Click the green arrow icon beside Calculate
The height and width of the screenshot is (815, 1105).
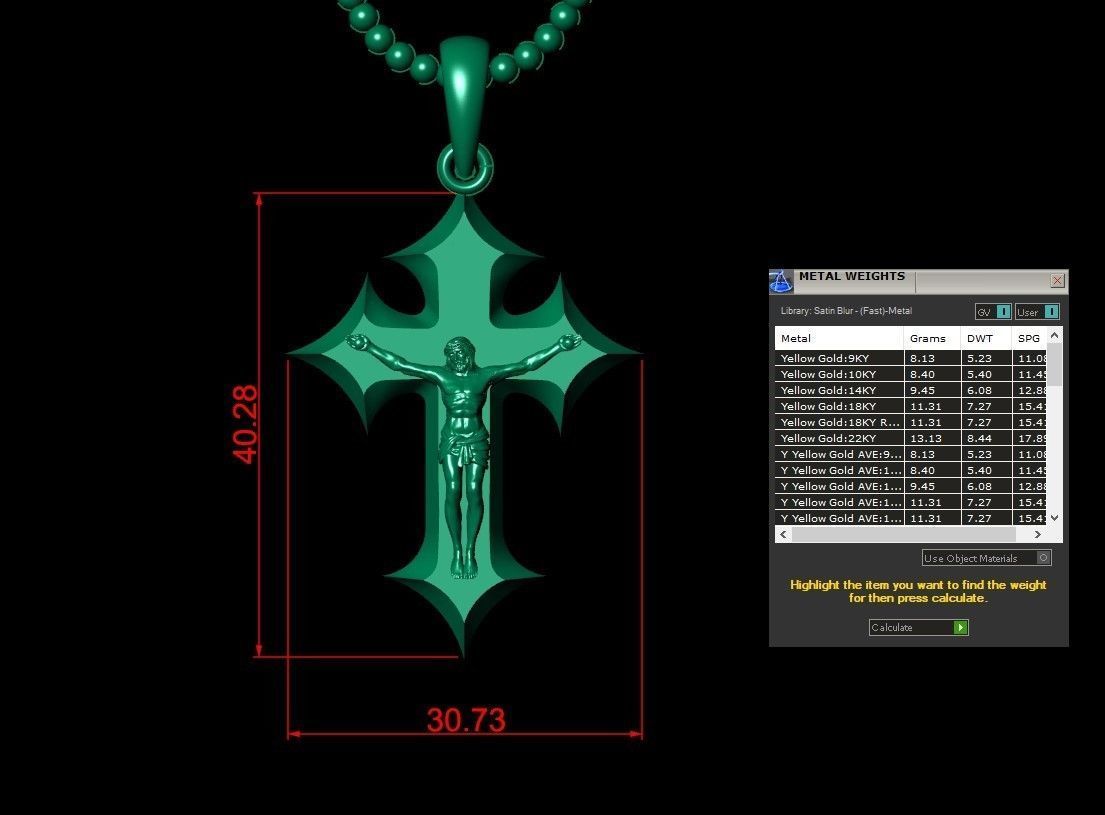pos(959,627)
